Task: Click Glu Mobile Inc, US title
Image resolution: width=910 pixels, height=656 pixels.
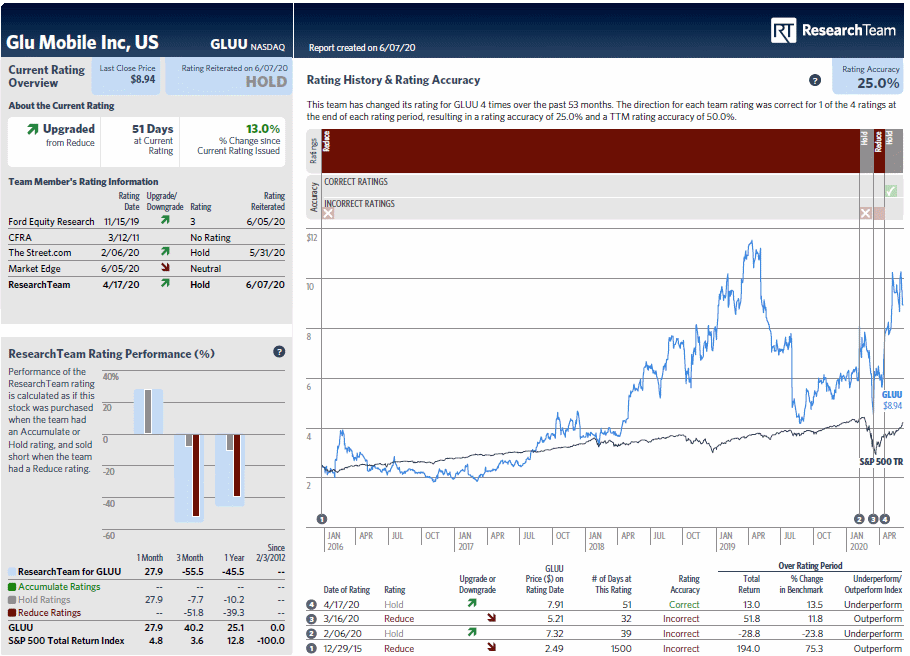Action: click(x=82, y=42)
